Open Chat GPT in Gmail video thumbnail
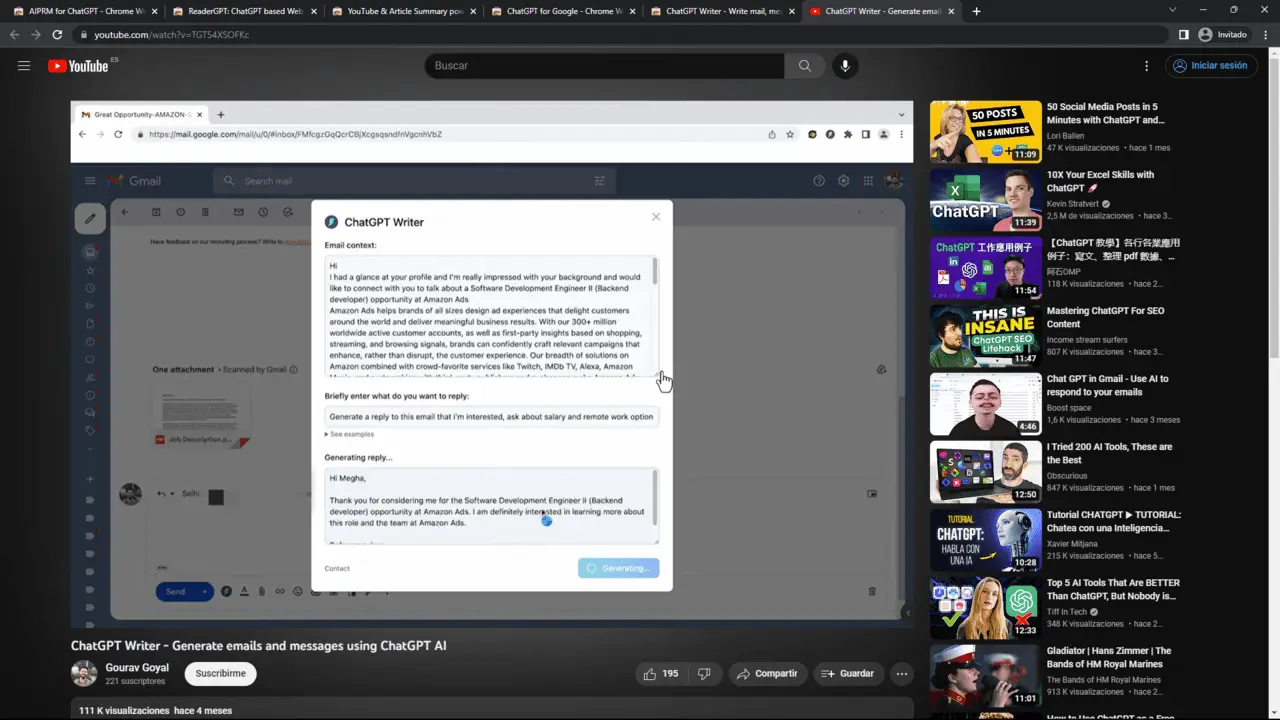The height and width of the screenshot is (720, 1280). tap(985, 403)
